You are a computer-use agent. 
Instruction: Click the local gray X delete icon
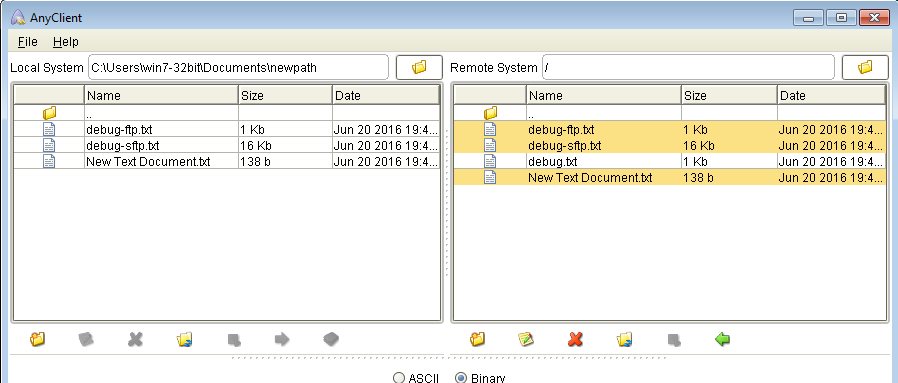135,339
